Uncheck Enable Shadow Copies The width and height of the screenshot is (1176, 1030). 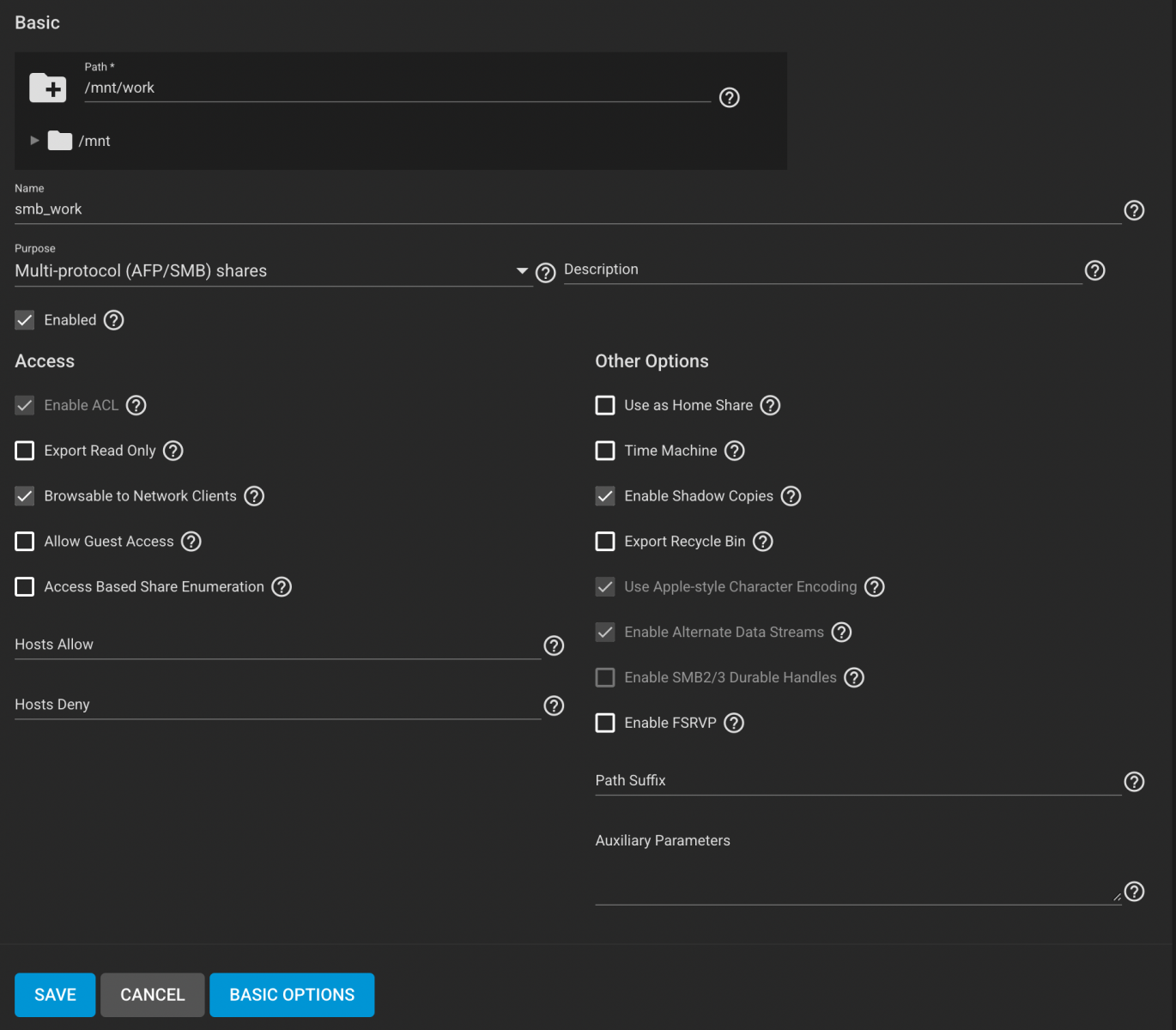pos(605,496)
